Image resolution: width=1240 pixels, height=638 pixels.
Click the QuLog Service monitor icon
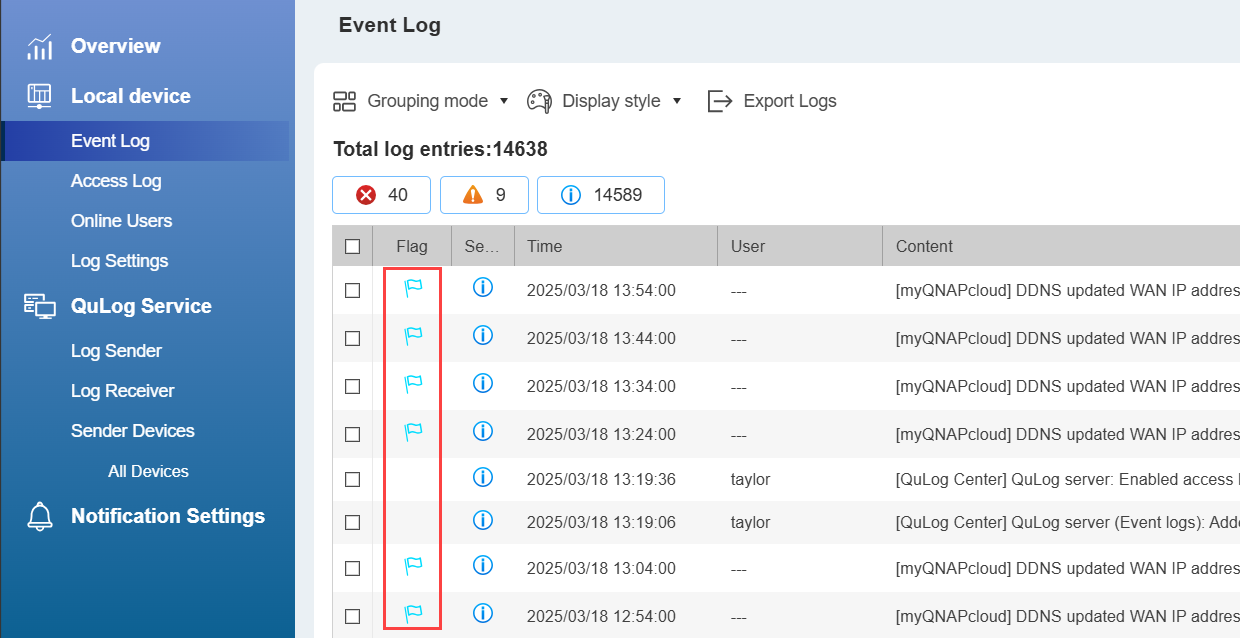[40, 306]
